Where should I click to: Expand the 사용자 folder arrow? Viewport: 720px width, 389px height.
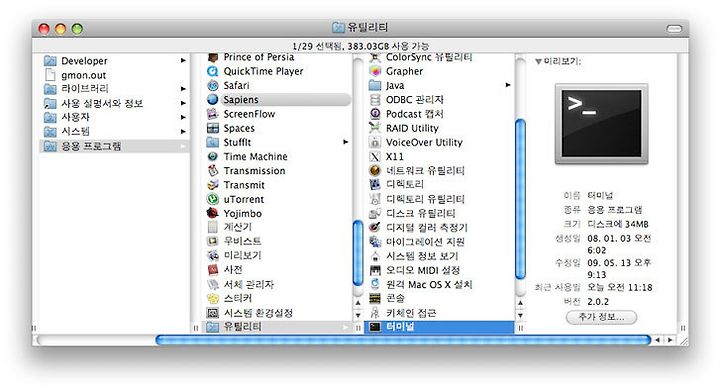coord(183,117)
